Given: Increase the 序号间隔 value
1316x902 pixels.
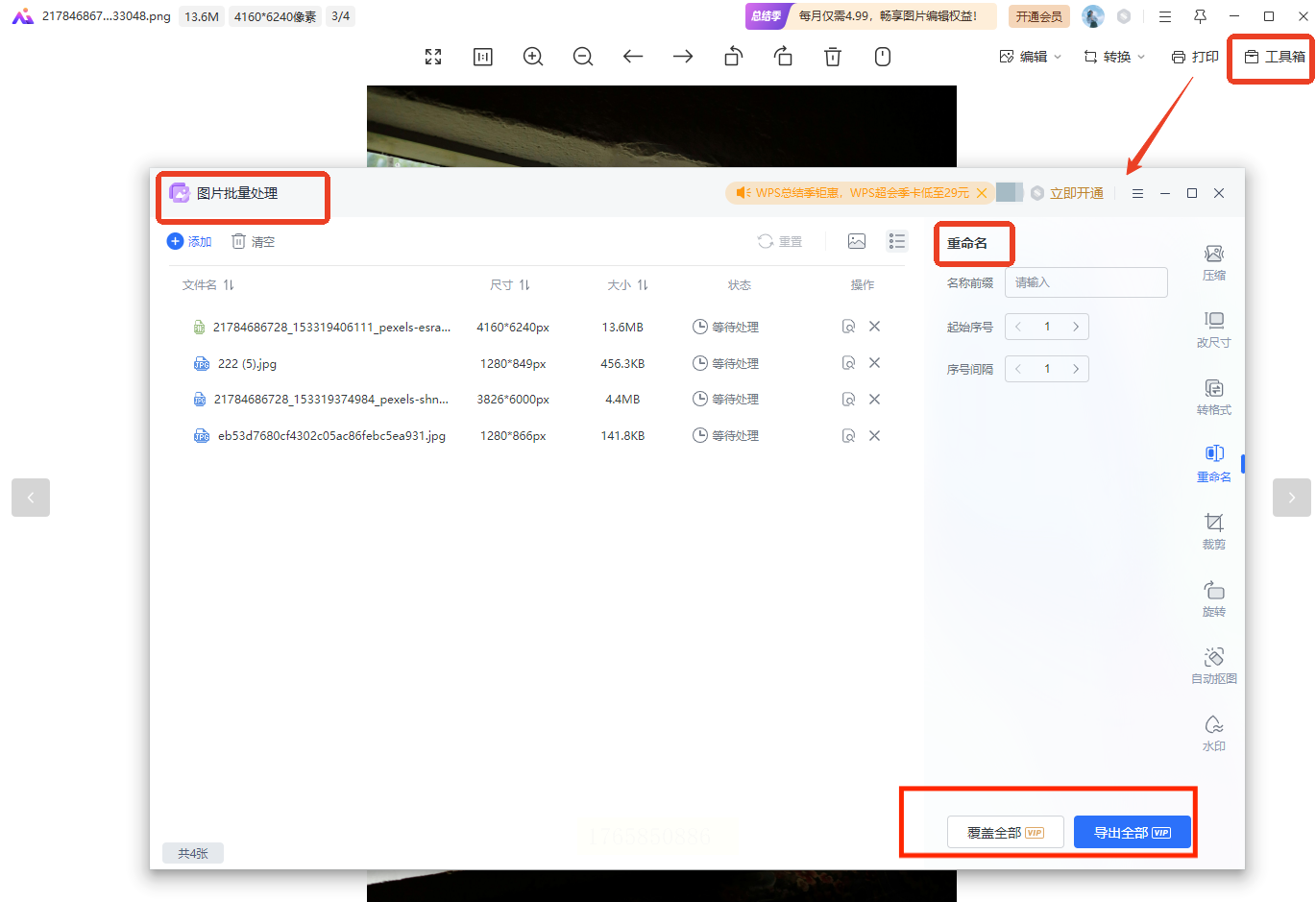Looking at the screenshot, I should 1076,369.
